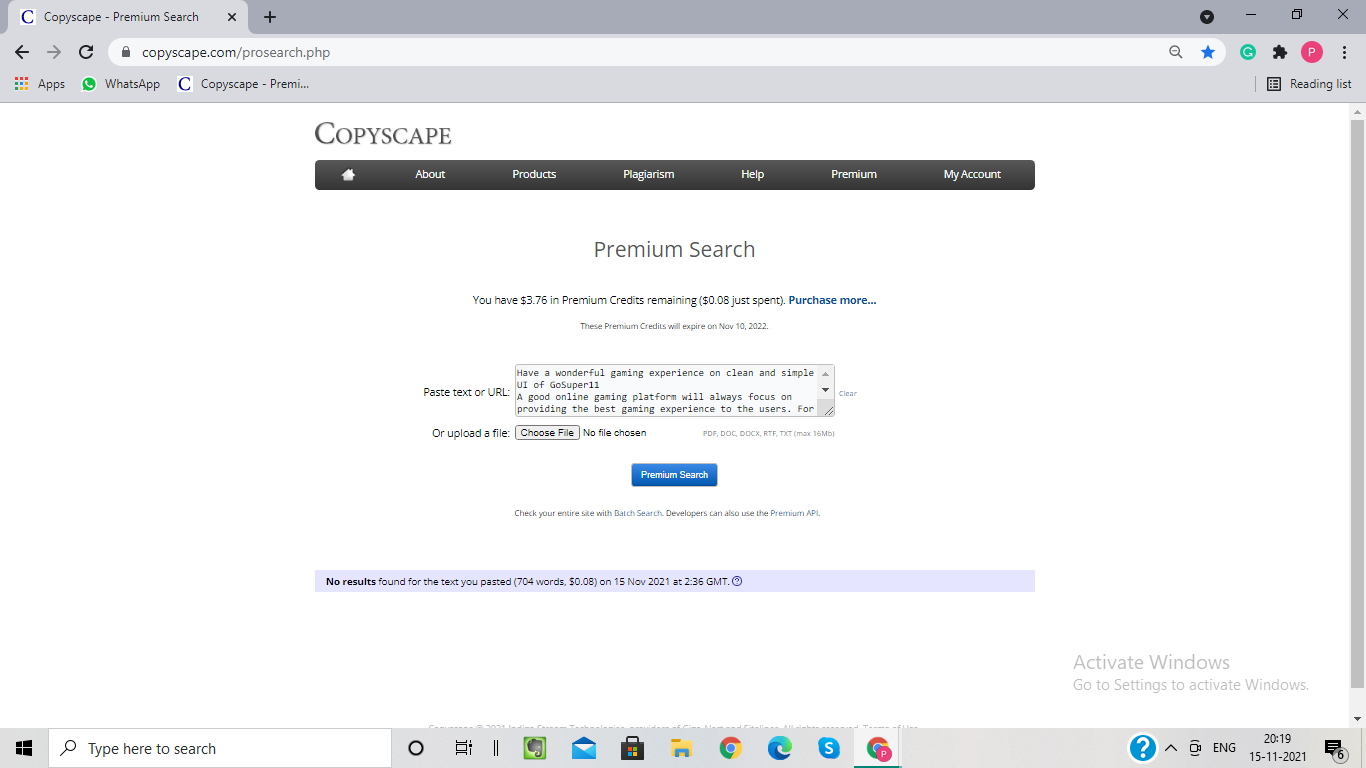Viewport: 1366px width, 768px height.
Task: Open the Grammarly extension
Action: pyautogui.click(x=1248, y=52)
